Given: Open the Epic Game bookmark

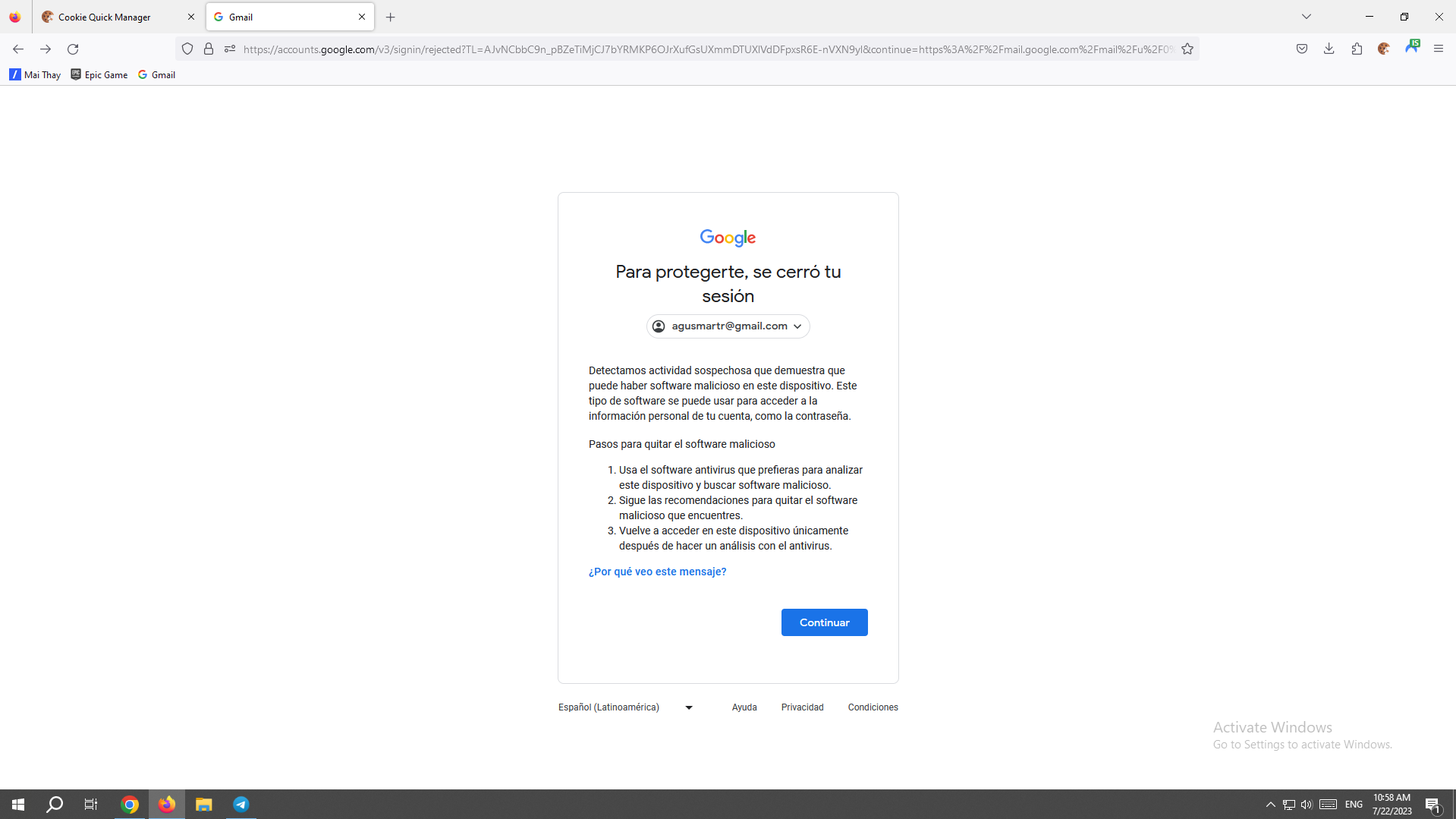Looking at the screenshot, I should (99, 74).
